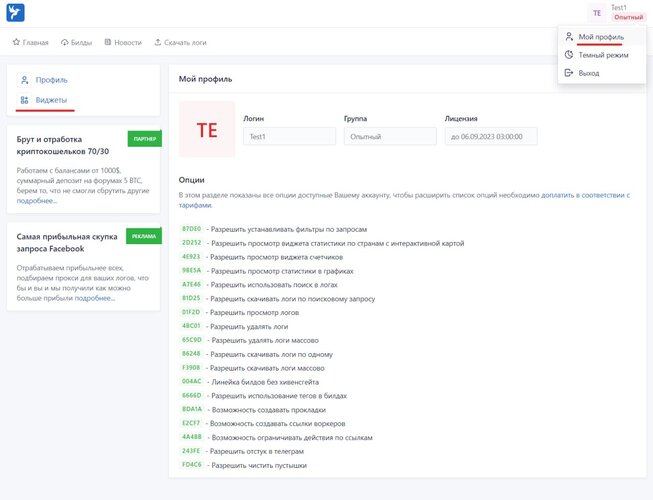Click option code 48C01
Screen dimensions: 653x500
[191, 326]
